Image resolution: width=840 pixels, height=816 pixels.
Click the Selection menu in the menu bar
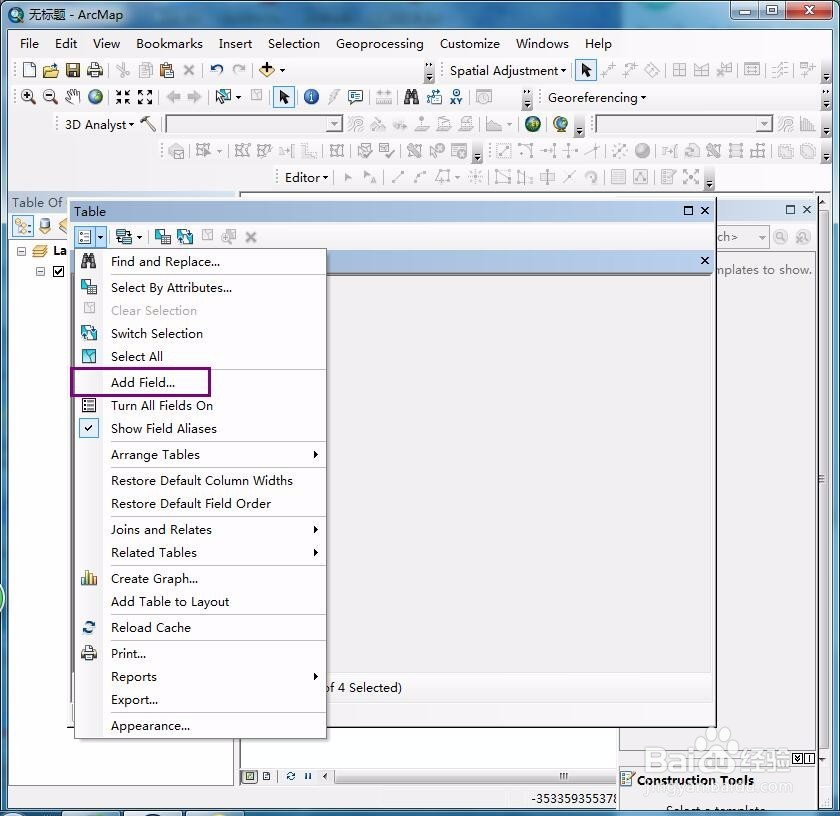294,43
